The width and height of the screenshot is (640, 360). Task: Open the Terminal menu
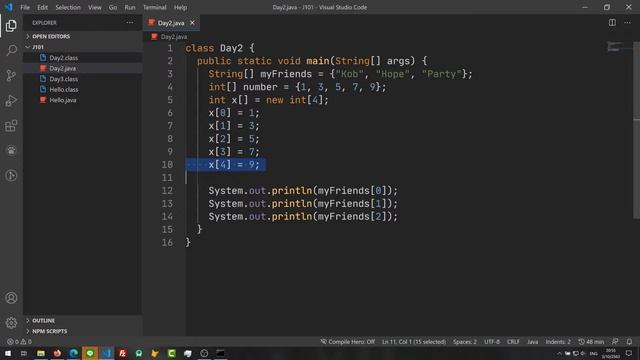(155, 7)
